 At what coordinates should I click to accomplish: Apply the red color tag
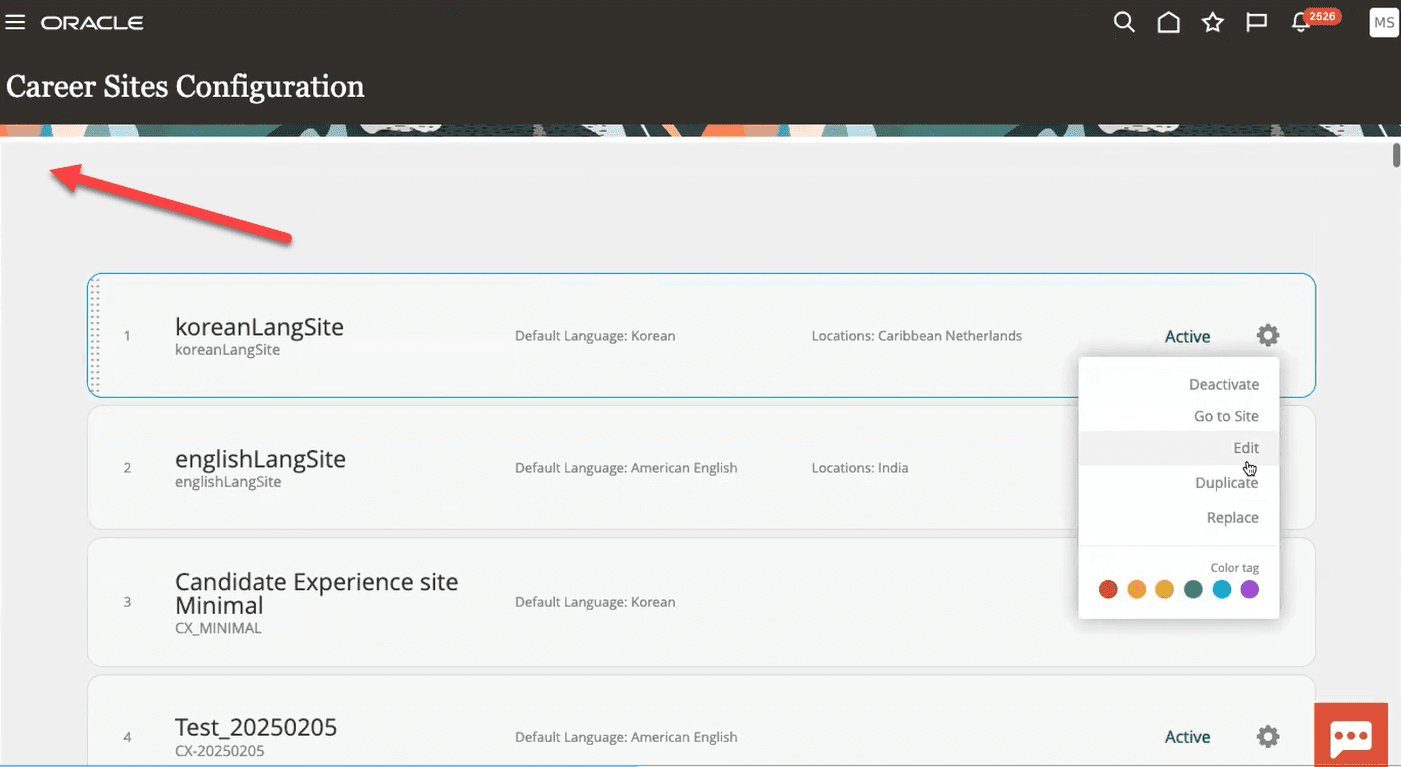click(1108, 589)
